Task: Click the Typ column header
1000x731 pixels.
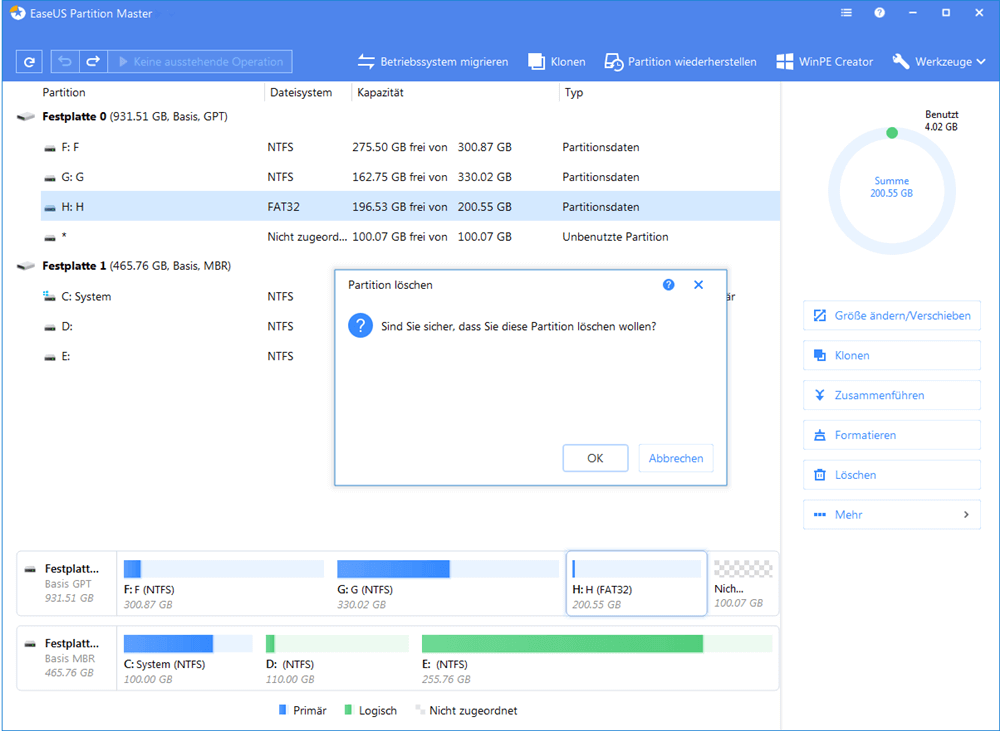Action: click(574, 92)
